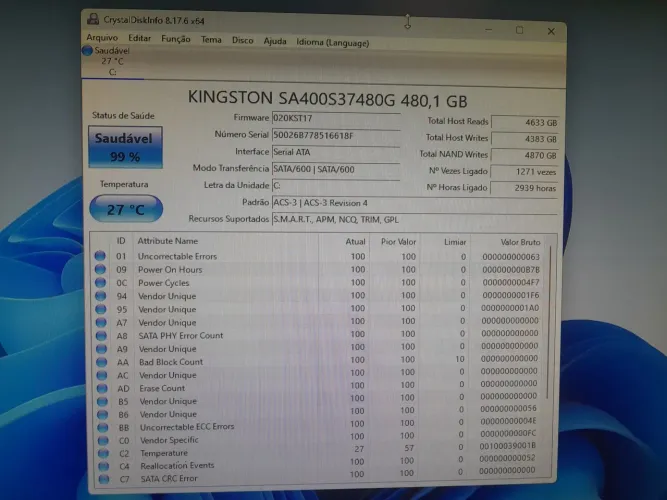Select the Power Cycles attribute name
Viewport: 667px width, 500px height.
tap(163, 283)
